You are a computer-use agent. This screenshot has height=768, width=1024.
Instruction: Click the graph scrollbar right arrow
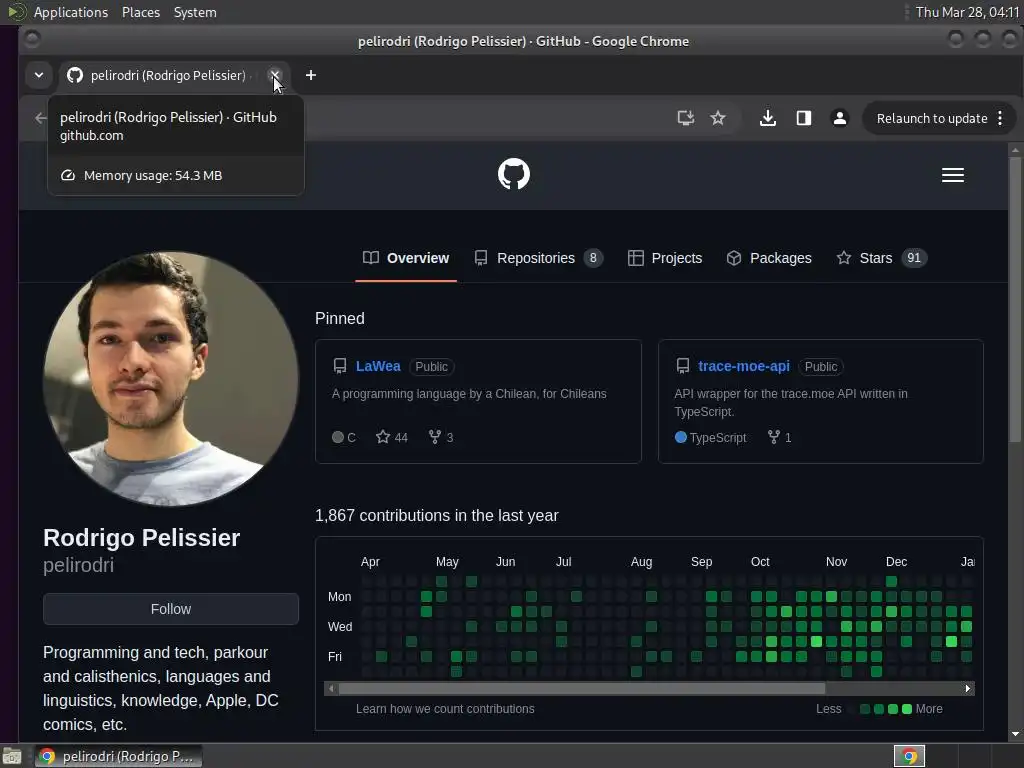click(x=967, y=688)
